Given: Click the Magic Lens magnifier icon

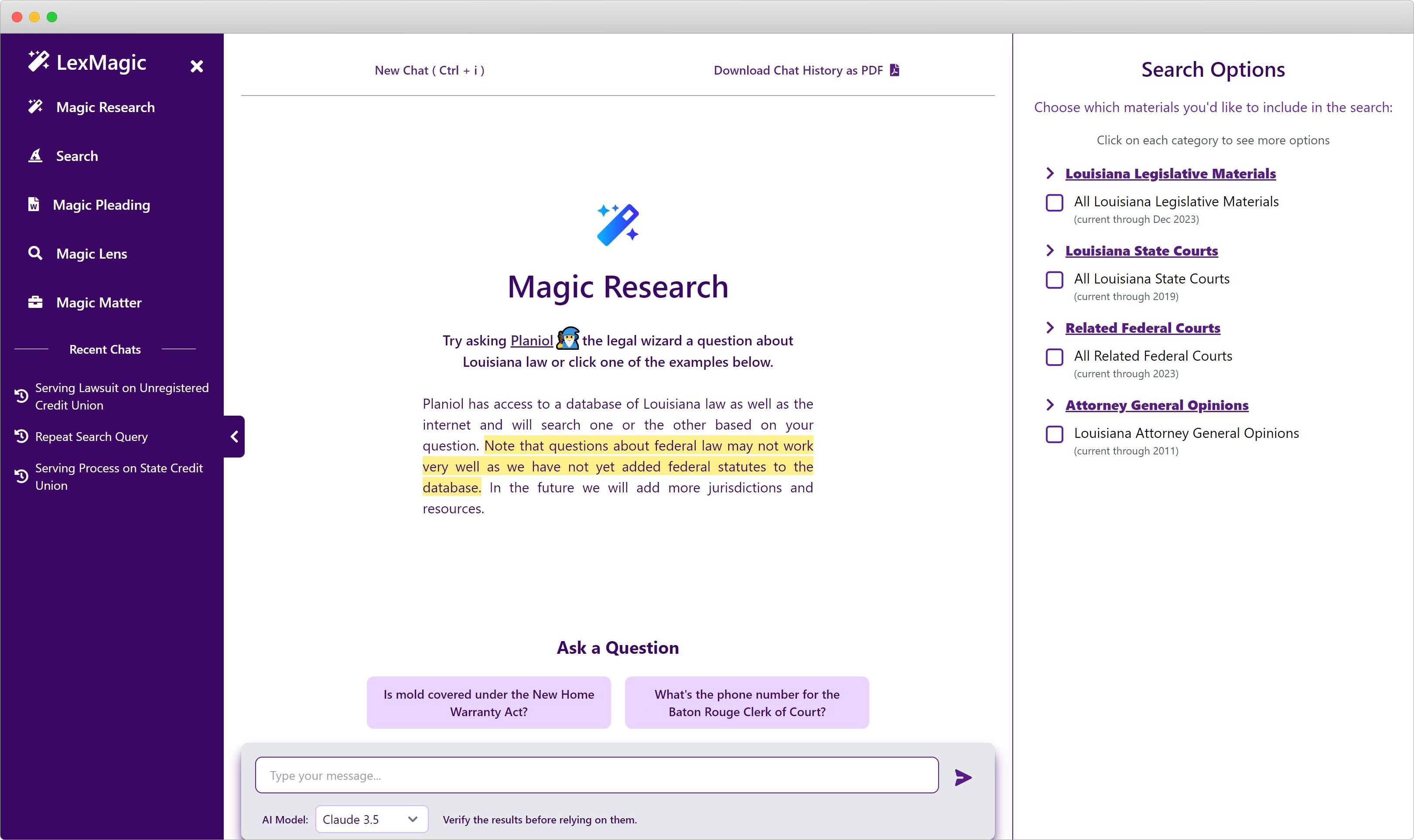Looking at the screenshot, I should [x=35, y=253].
